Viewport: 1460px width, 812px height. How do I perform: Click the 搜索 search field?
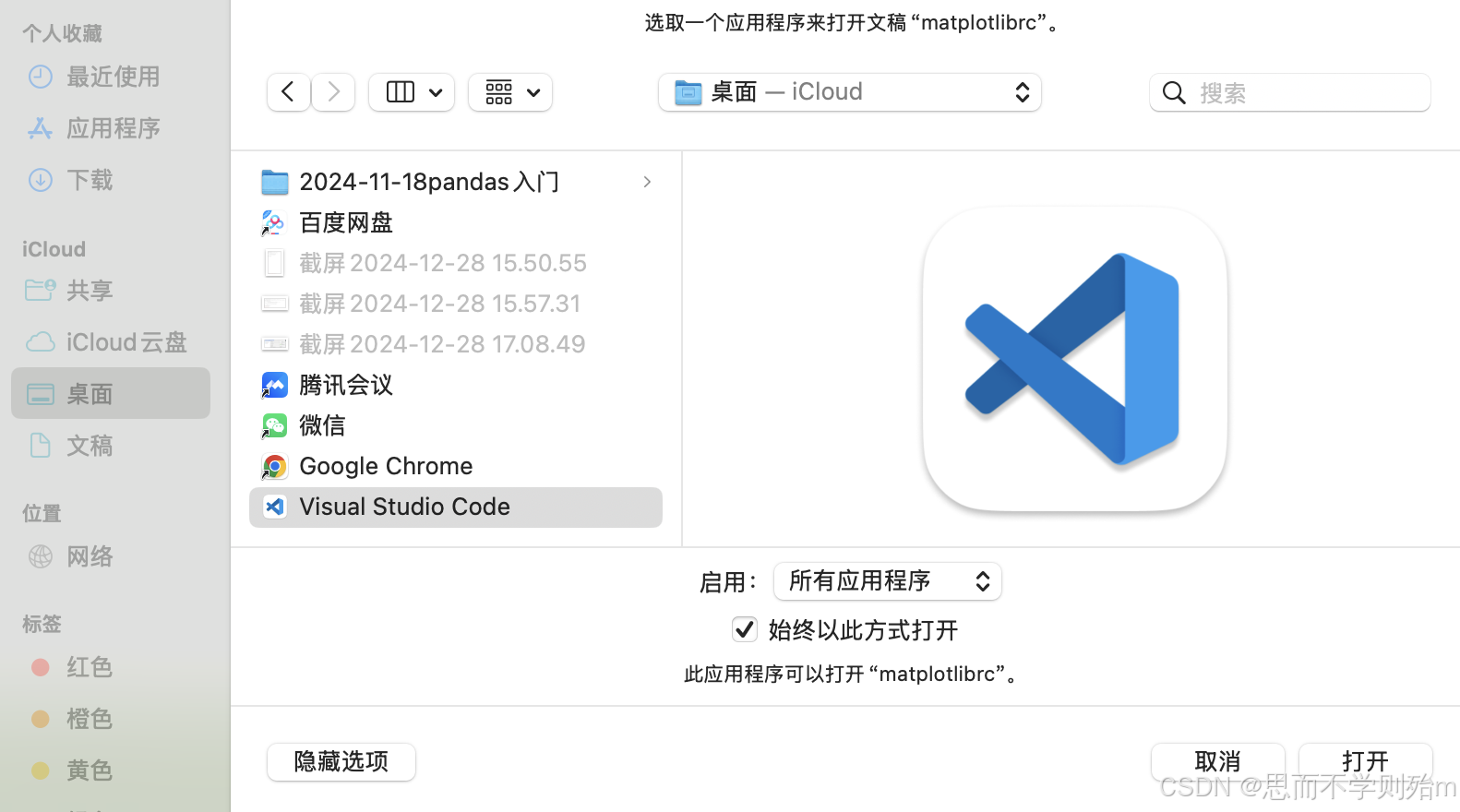1290,92
